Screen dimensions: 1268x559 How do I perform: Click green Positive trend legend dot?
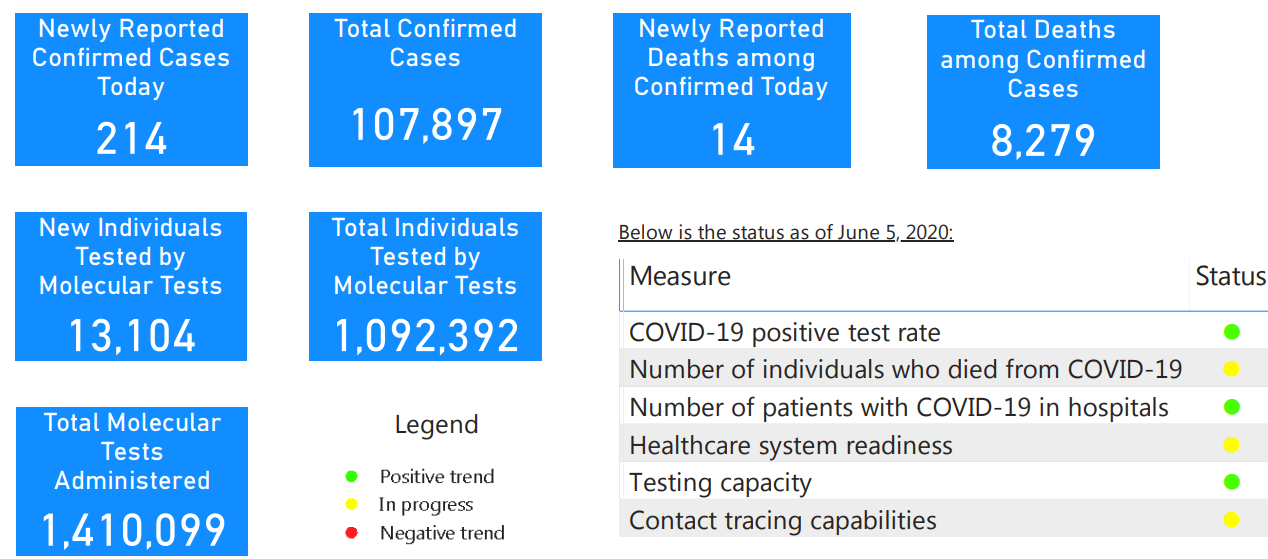(351, 477)
